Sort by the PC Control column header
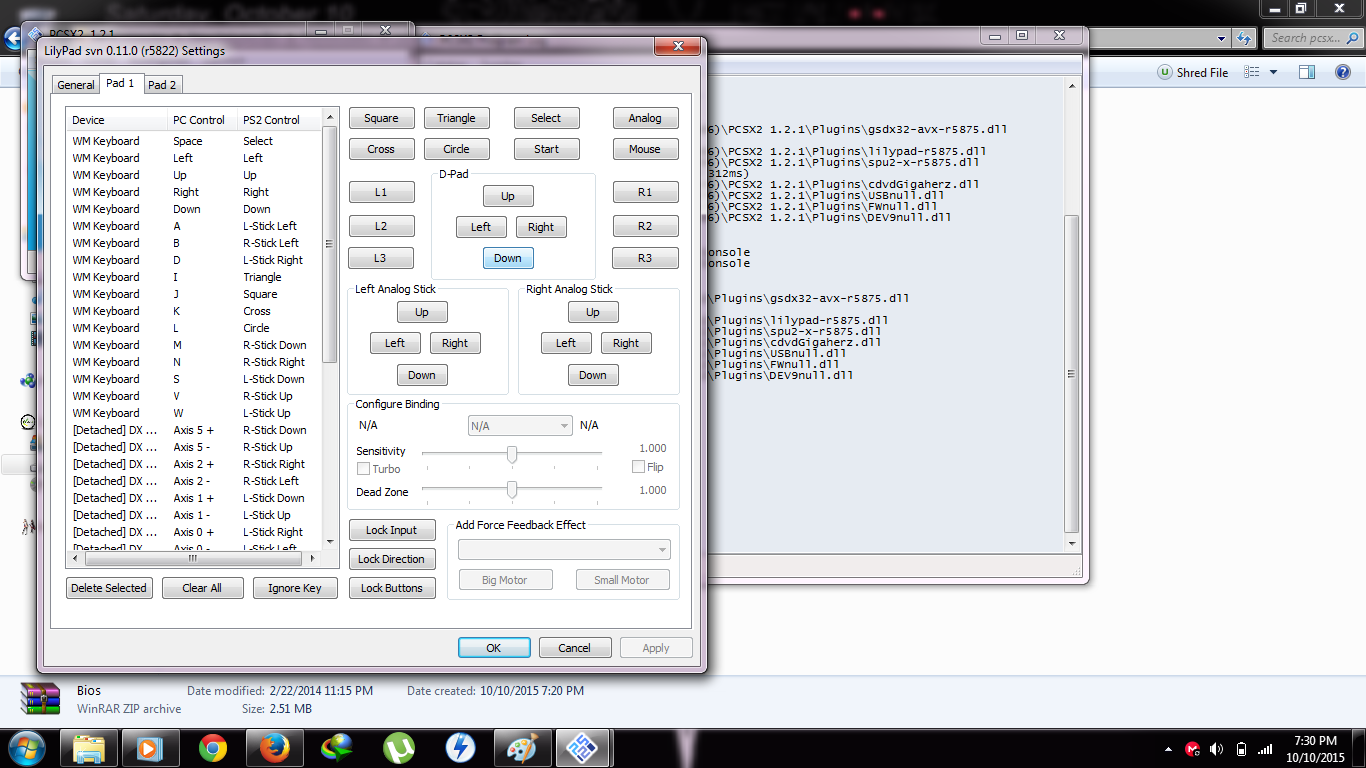 202,120
